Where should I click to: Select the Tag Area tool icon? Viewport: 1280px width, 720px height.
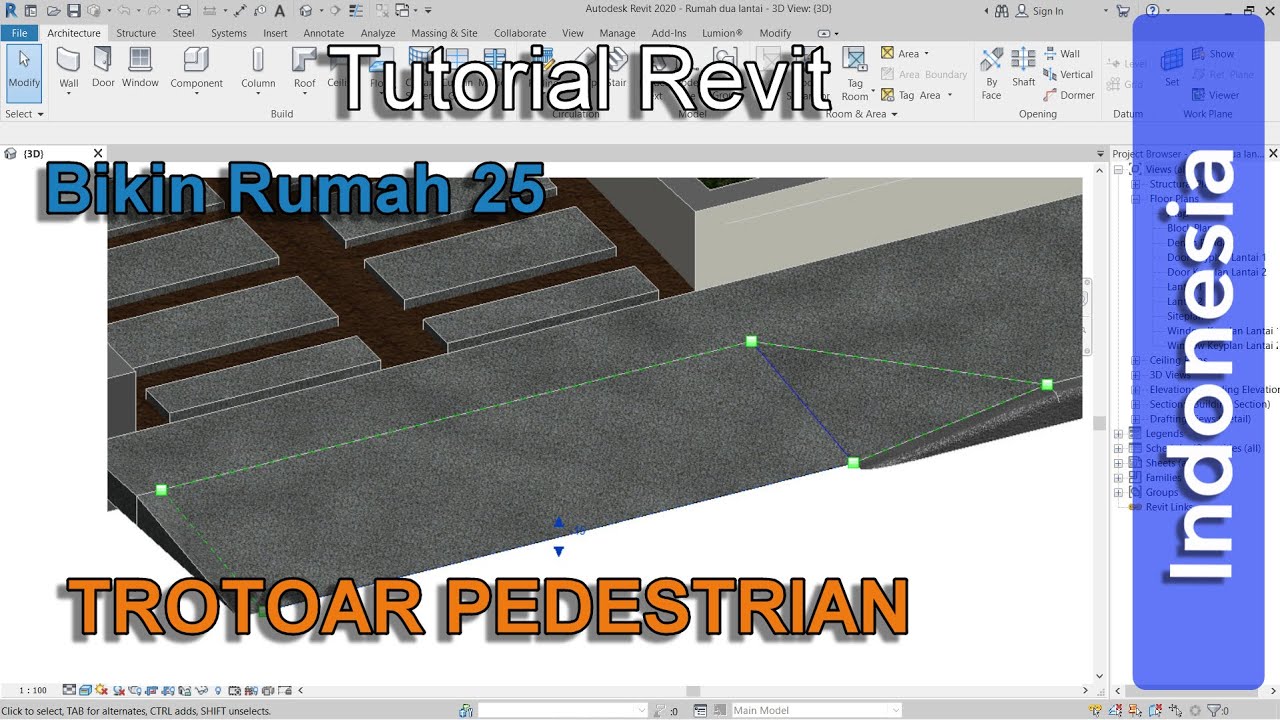tap(888, 95)
